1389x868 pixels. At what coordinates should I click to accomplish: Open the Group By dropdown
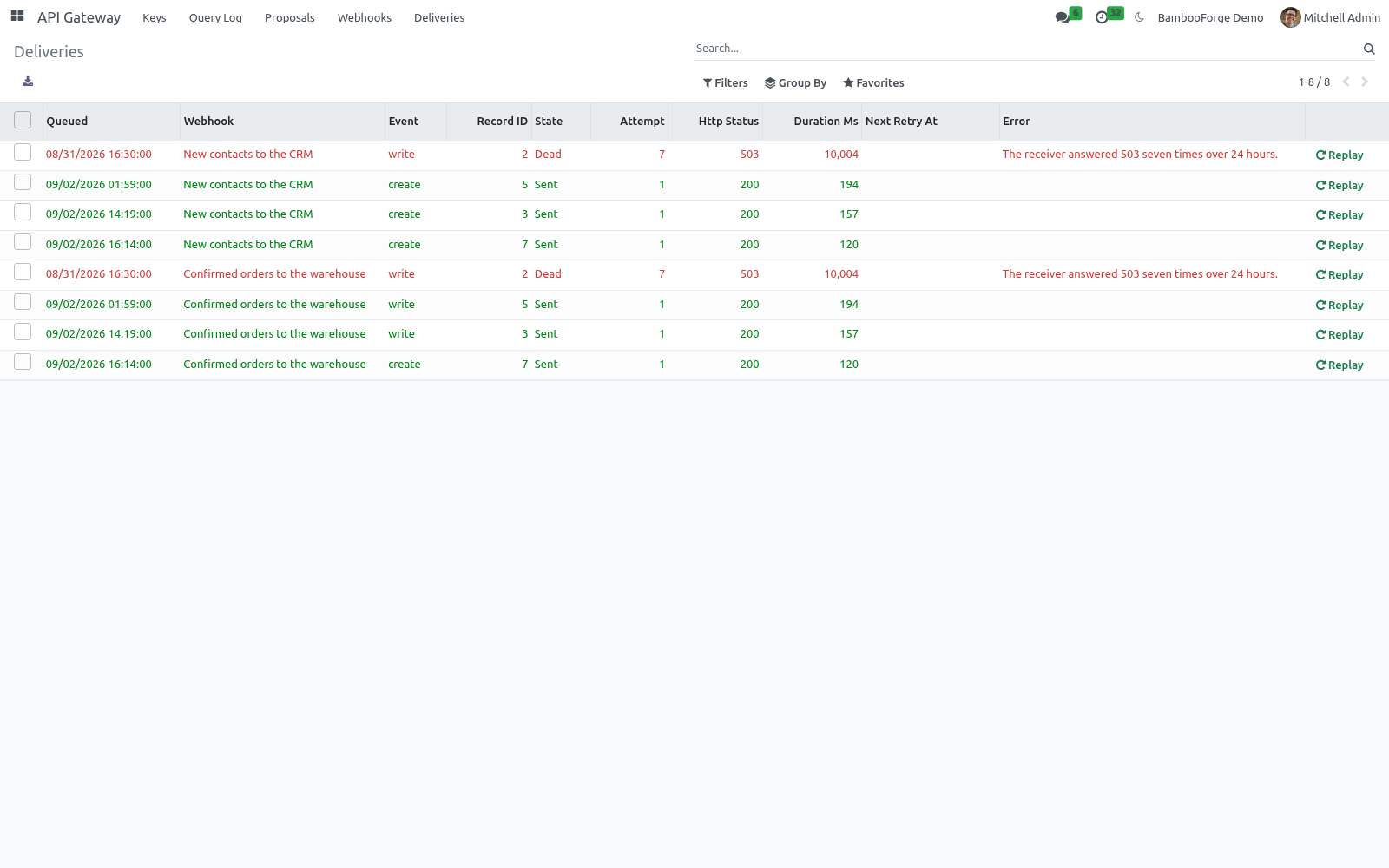pos(795,83)
